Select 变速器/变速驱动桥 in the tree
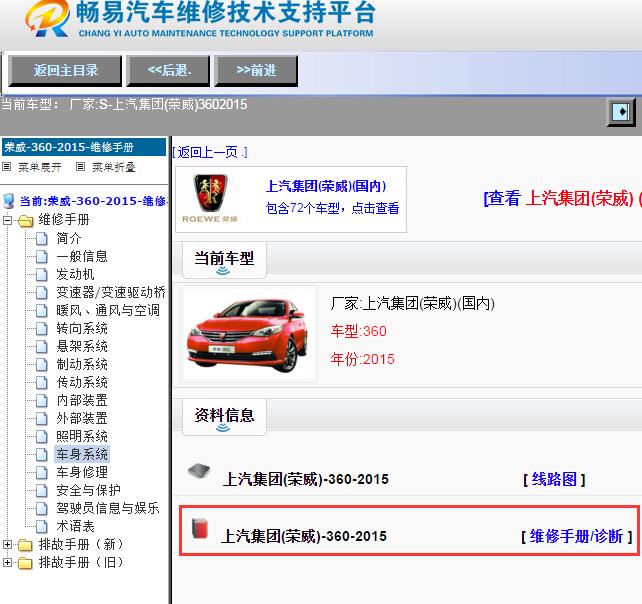 pos(111,292)
